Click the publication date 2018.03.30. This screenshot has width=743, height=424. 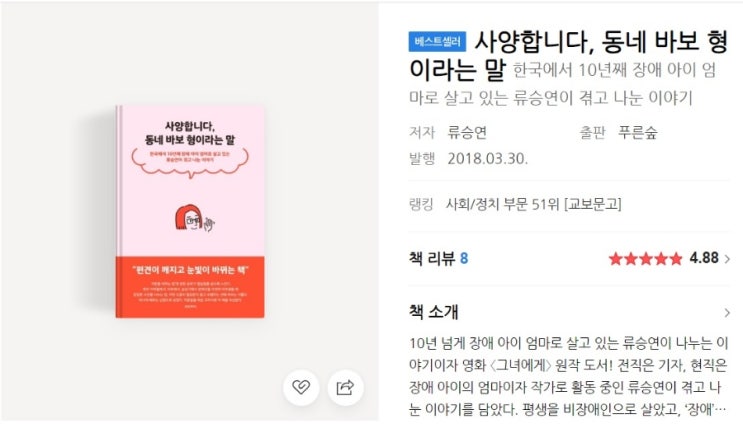coord(488,158)
